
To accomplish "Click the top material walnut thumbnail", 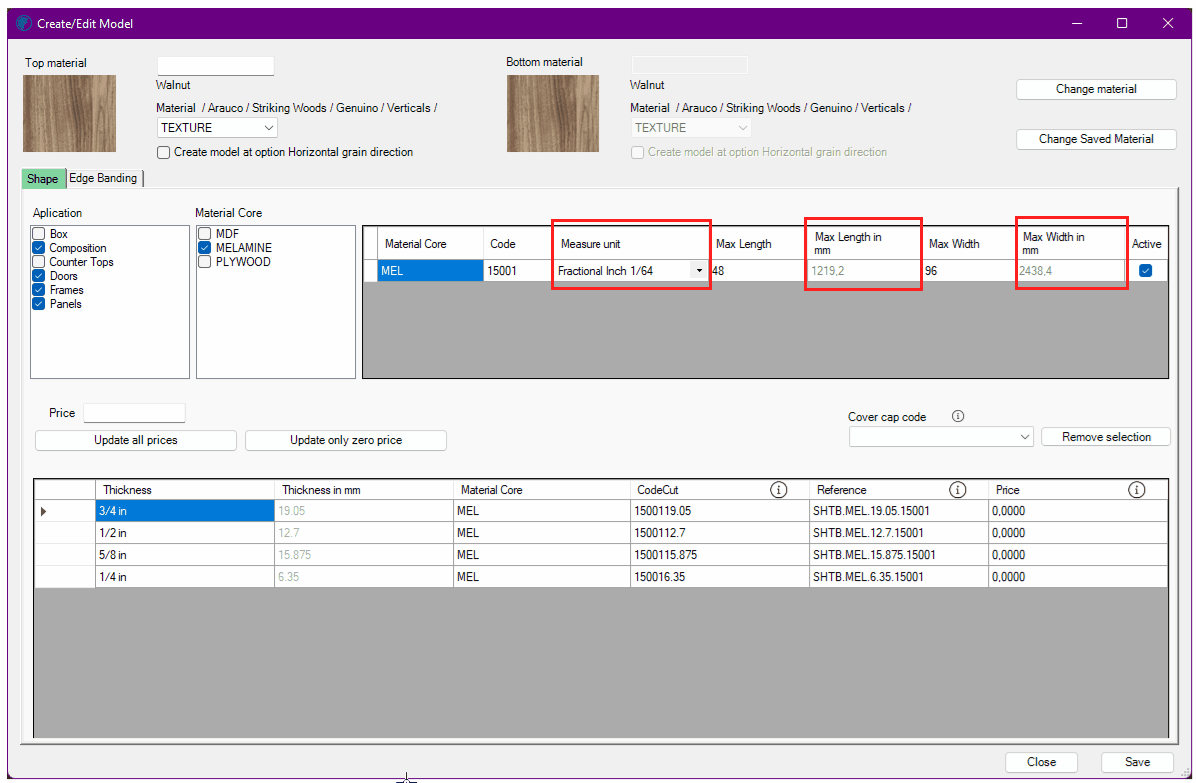I will click(x=69, y=113).
